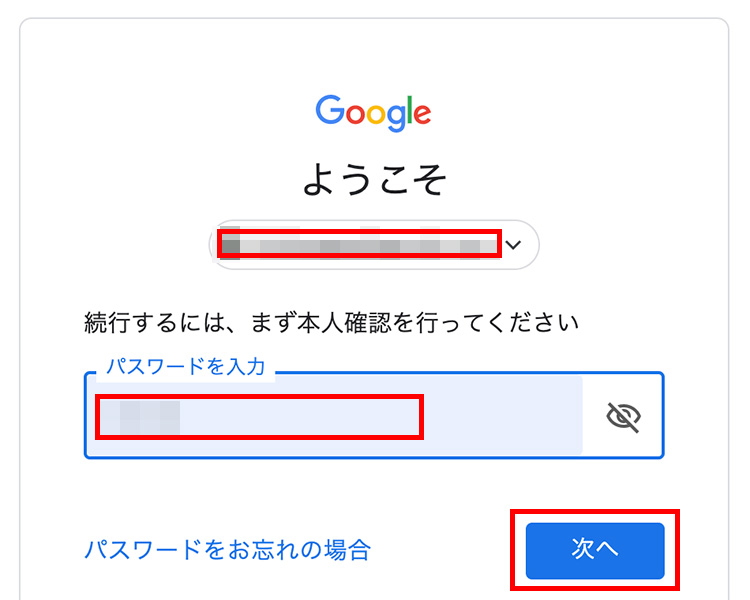Click the blue lowercase g in Google logo
The height and width of the screenshot is (600, 750).
pos(397,118)
